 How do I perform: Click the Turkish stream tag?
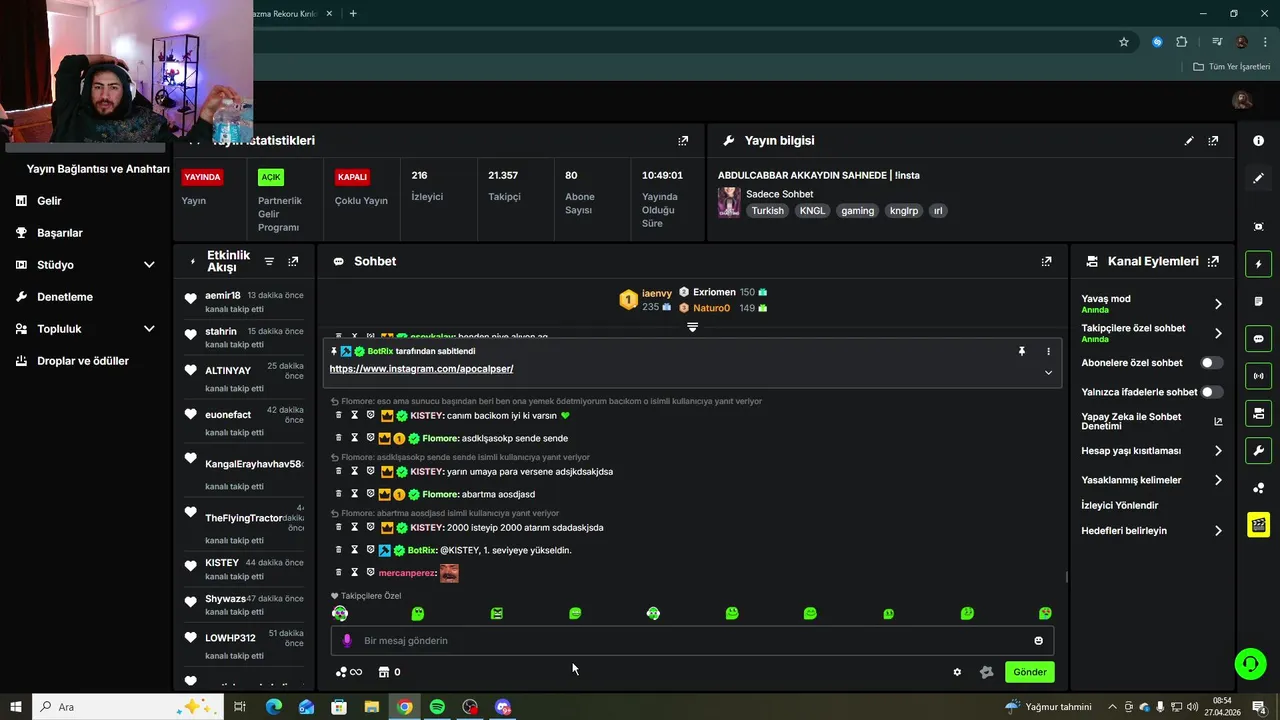768,211
